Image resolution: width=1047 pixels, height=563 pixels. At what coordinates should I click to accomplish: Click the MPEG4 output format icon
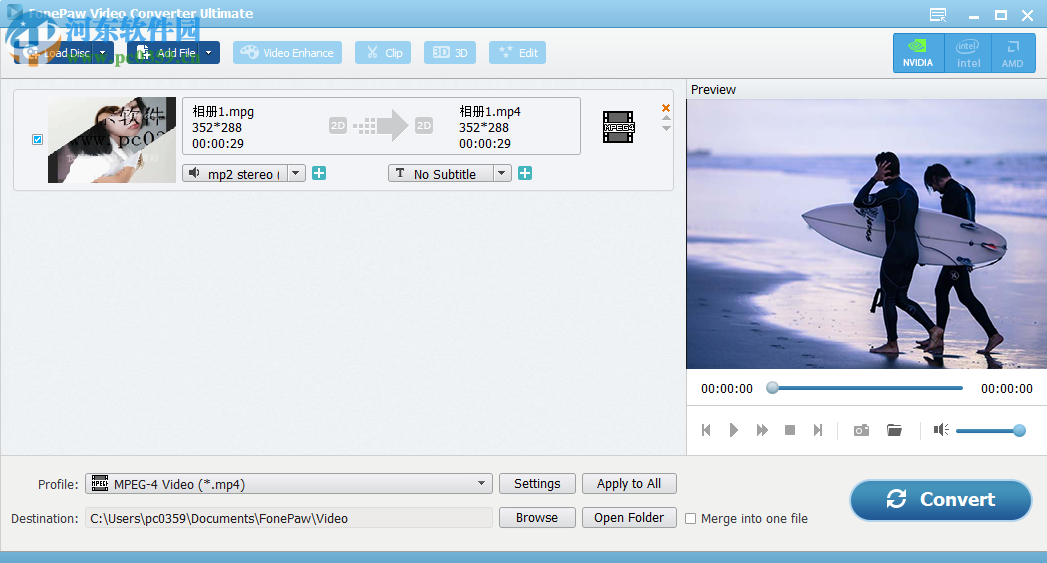click(618, 127)
